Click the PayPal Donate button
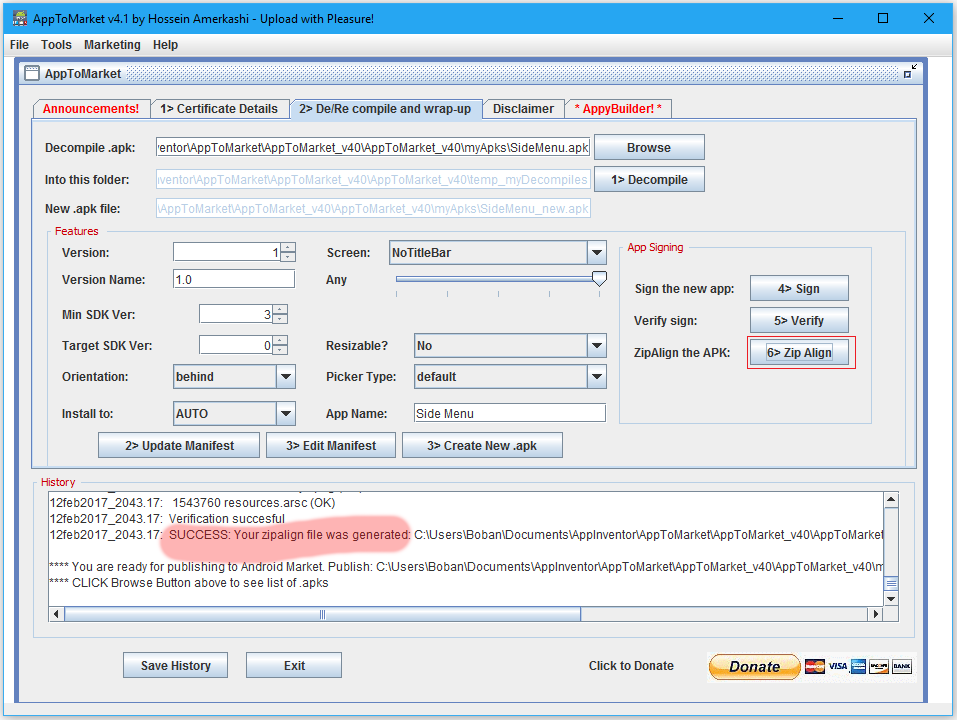Screen dimensions: 957x720 754,666
